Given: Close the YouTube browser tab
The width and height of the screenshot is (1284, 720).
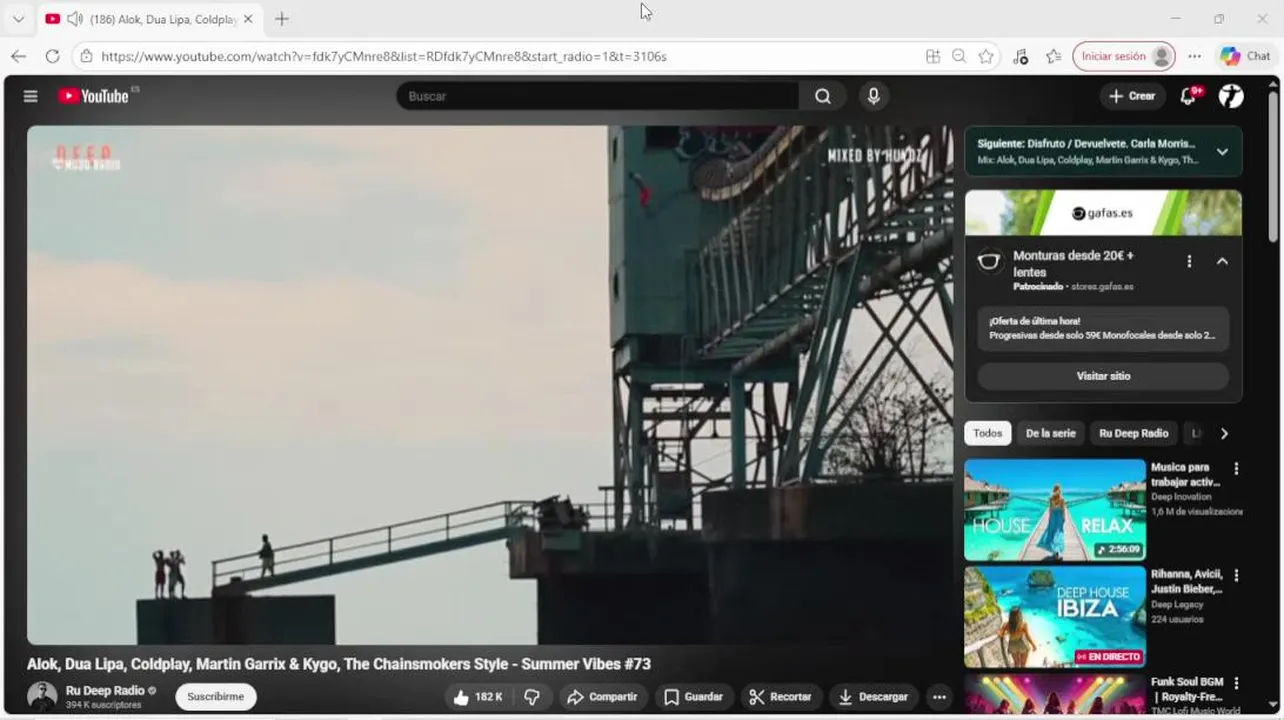Looking at the screenshot, I should (248, 19).
